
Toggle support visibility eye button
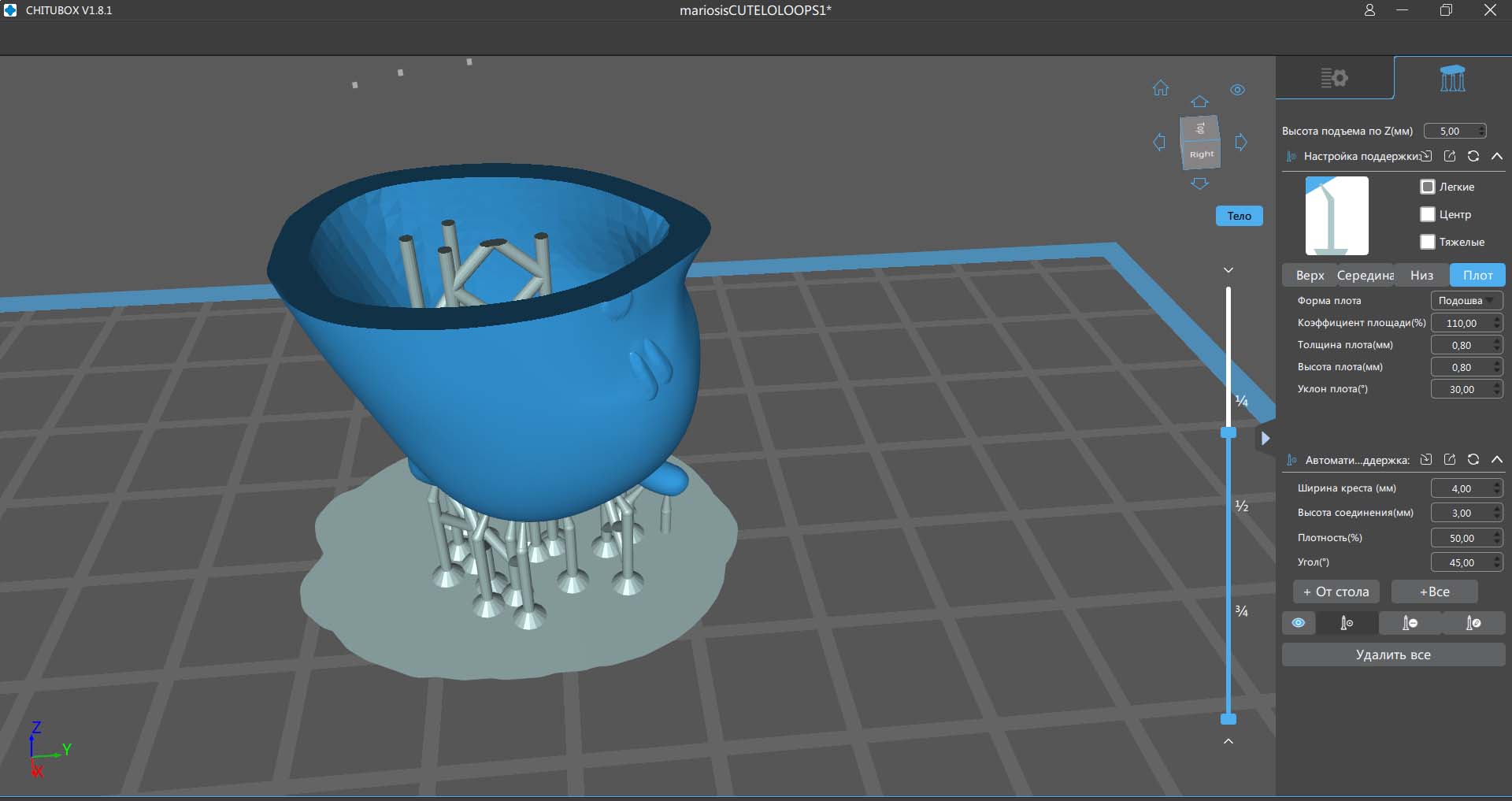1299,623
